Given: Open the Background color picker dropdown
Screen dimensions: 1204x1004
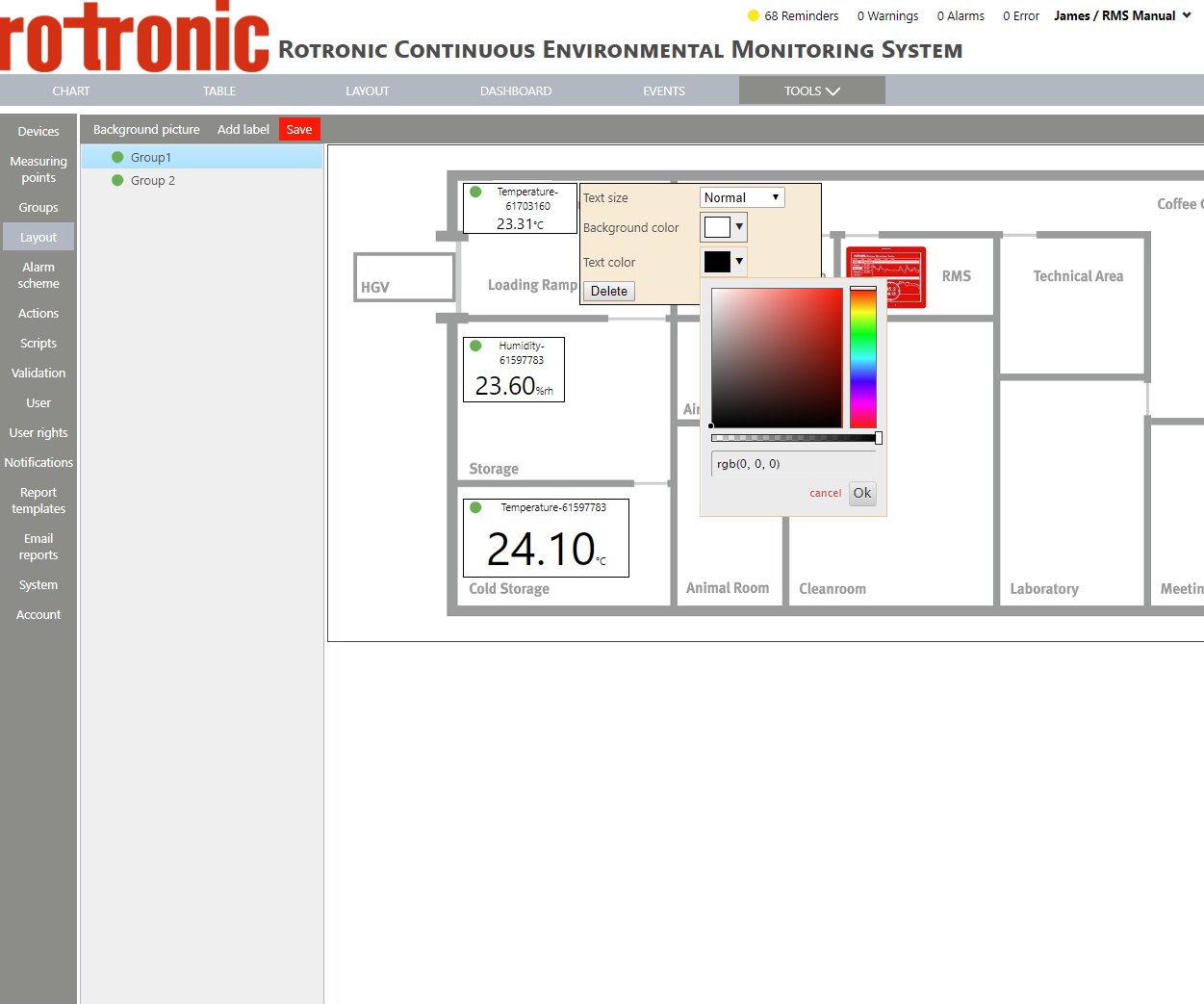Looking at the screenshot, I should (724, 227).
